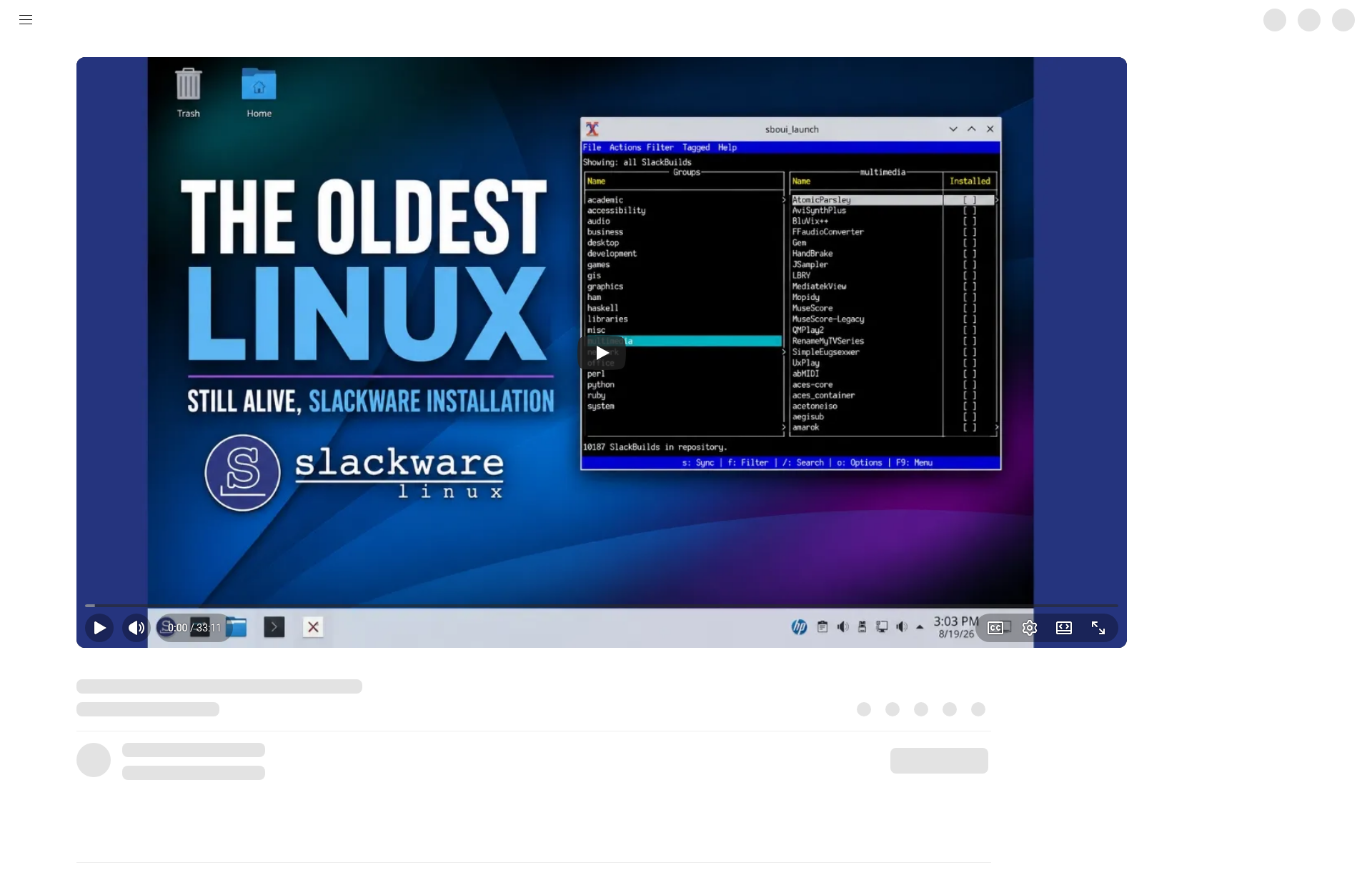Viewport: 1372px width, 880px height.
Task: Toggle the Installed checkbox for MuseScore
Action: pyautogui.click(x=970, y=309)
